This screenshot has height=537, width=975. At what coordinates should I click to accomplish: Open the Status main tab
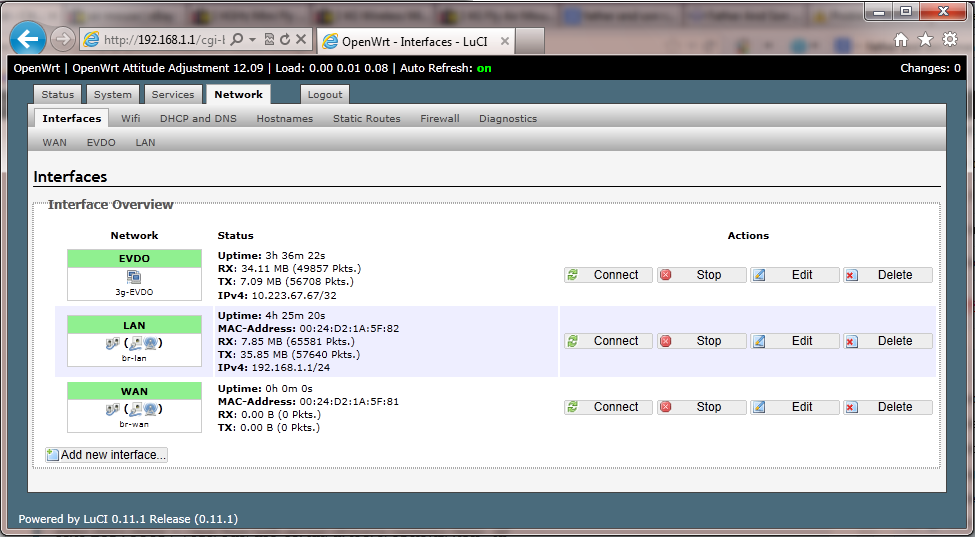[58, 94]
